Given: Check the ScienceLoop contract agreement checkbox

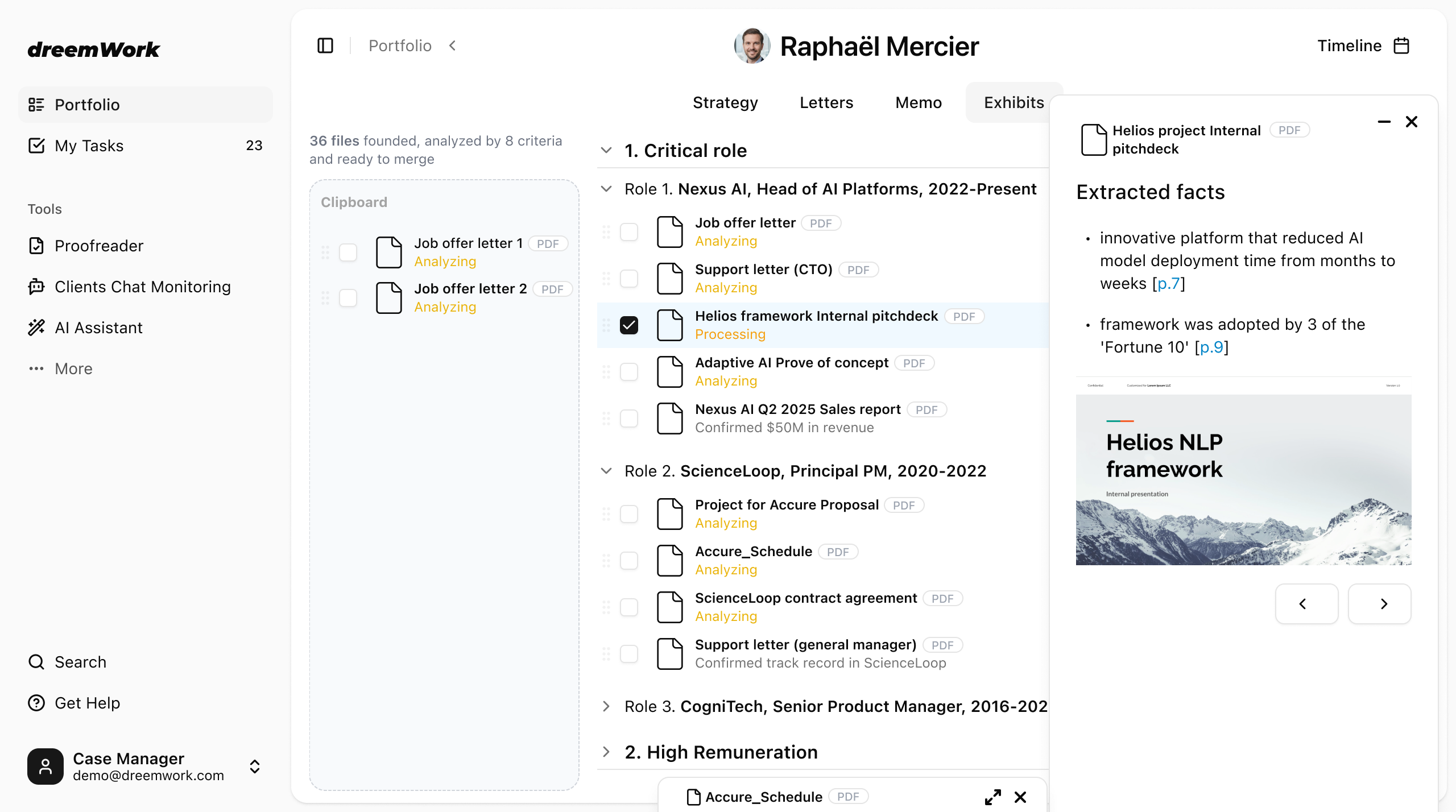Looking at the screenshot, I should point(629,607).
